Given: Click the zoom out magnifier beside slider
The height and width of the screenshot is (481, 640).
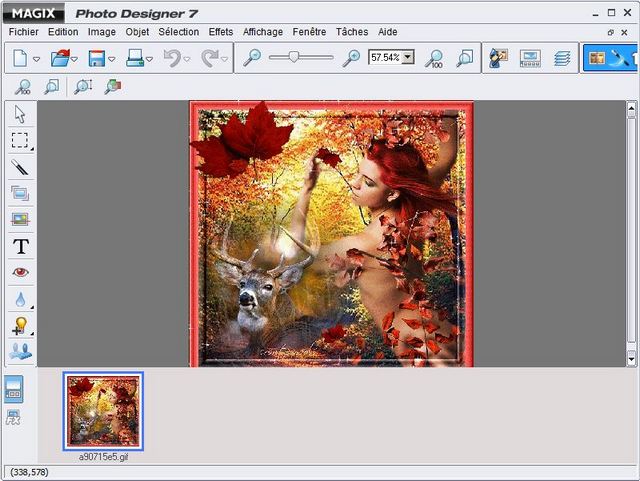Looking at the screenshot, I should tap(252, 58).
